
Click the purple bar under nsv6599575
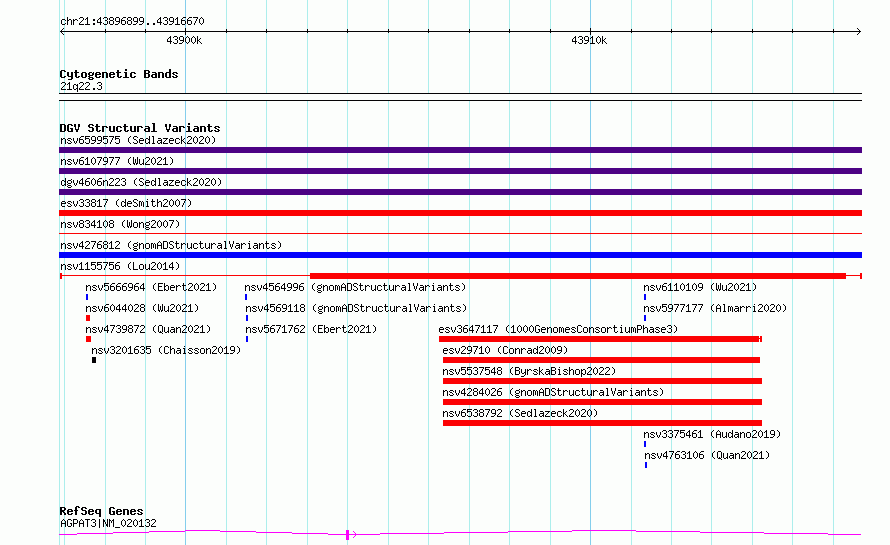460,150
